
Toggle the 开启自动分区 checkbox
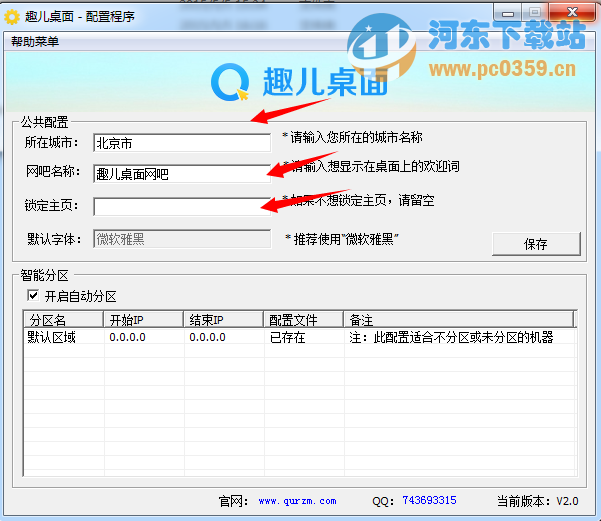click(x=33, y=296)
